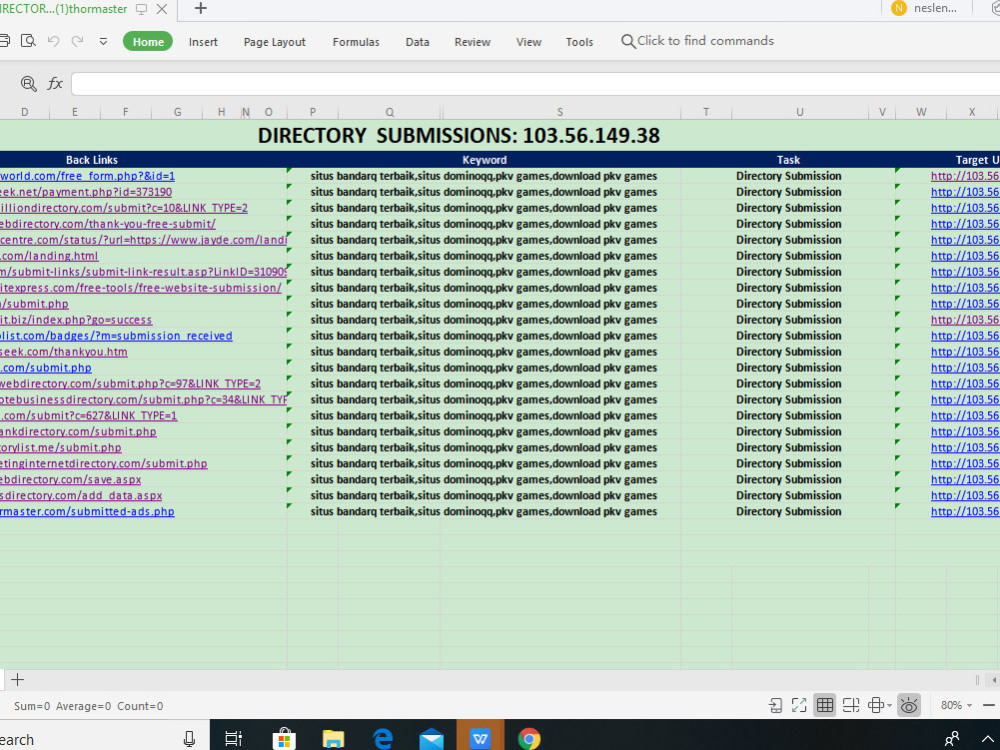The width and height of the screenshot is (1000, 750).
Task: Select column S header
Action: pyautogui.click(x=560, y=112)
